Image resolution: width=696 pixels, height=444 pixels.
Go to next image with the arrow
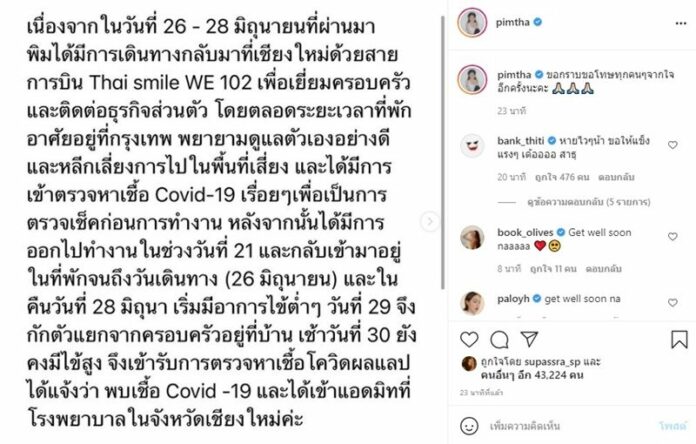[x=430, y=221]
